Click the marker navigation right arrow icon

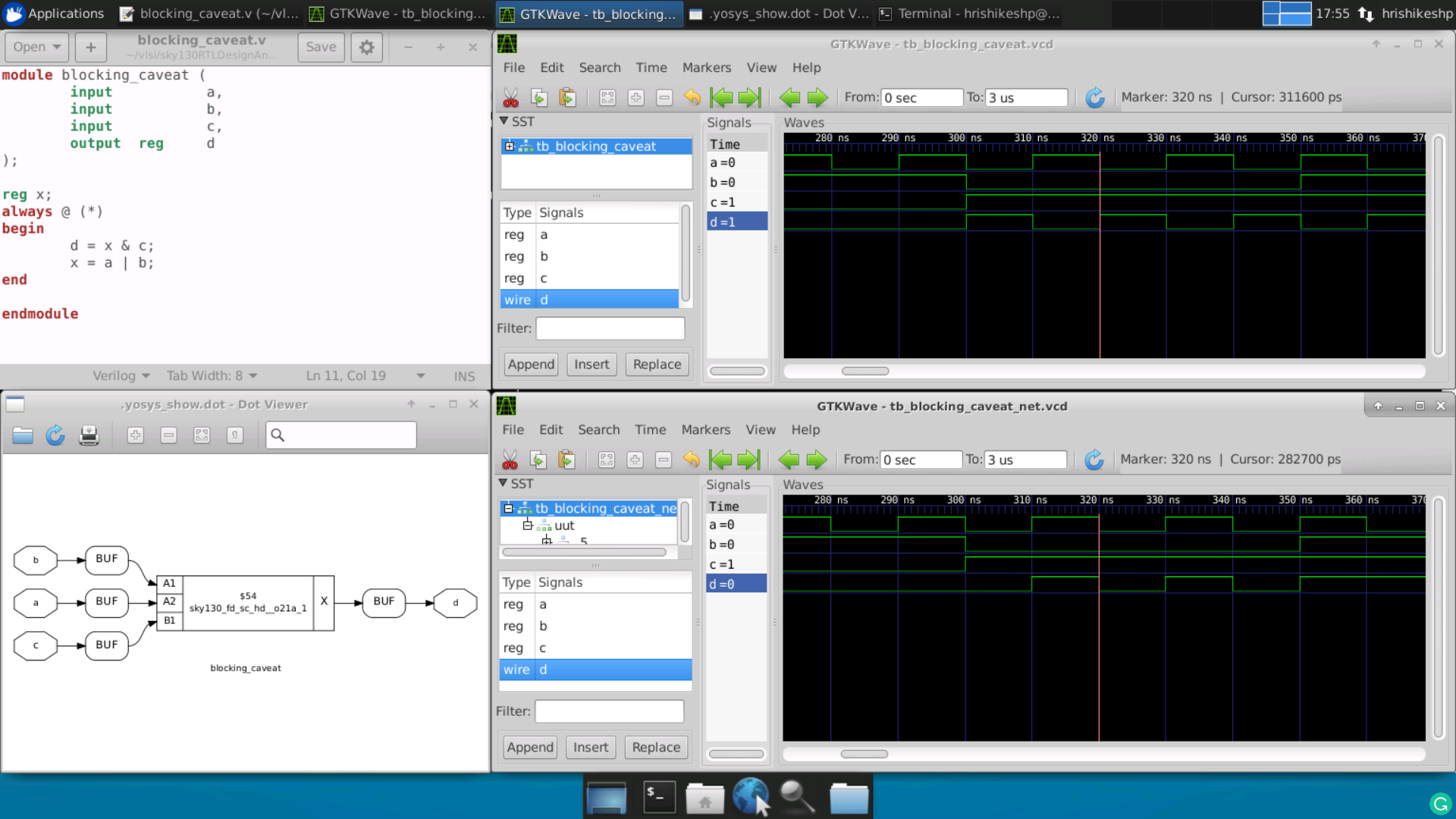tap(818, 97)
